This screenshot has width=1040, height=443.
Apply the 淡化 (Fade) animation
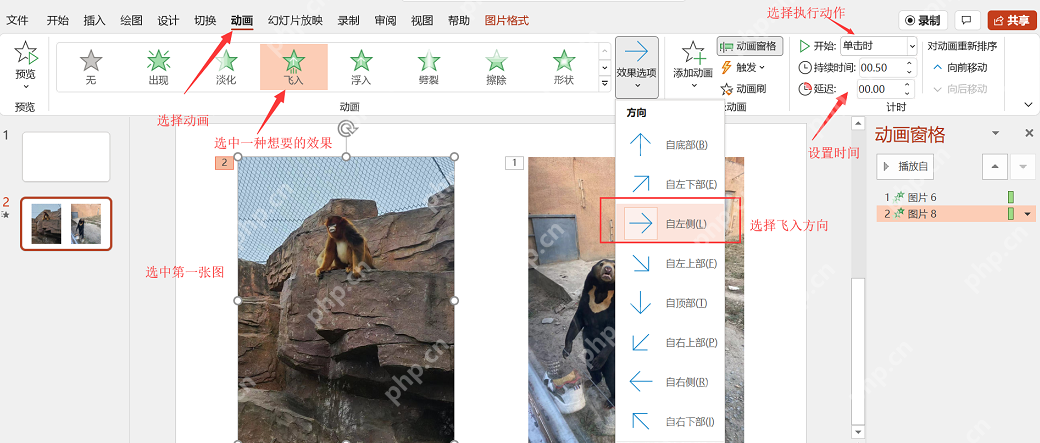coord(226,68)
